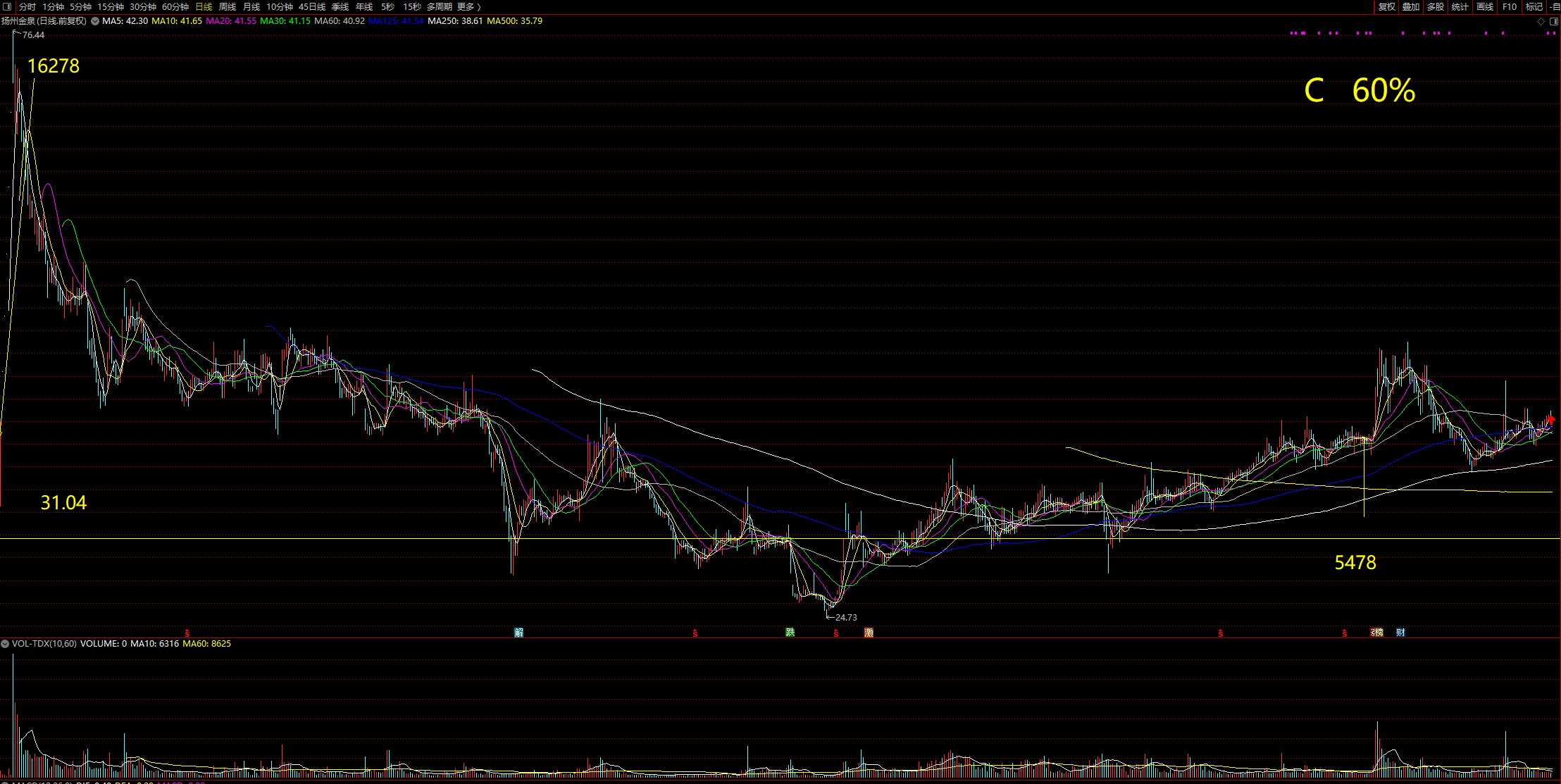Click the 复权 button
The width and height of the screenshot is (1561, 784).
(x=1387, y=6)
